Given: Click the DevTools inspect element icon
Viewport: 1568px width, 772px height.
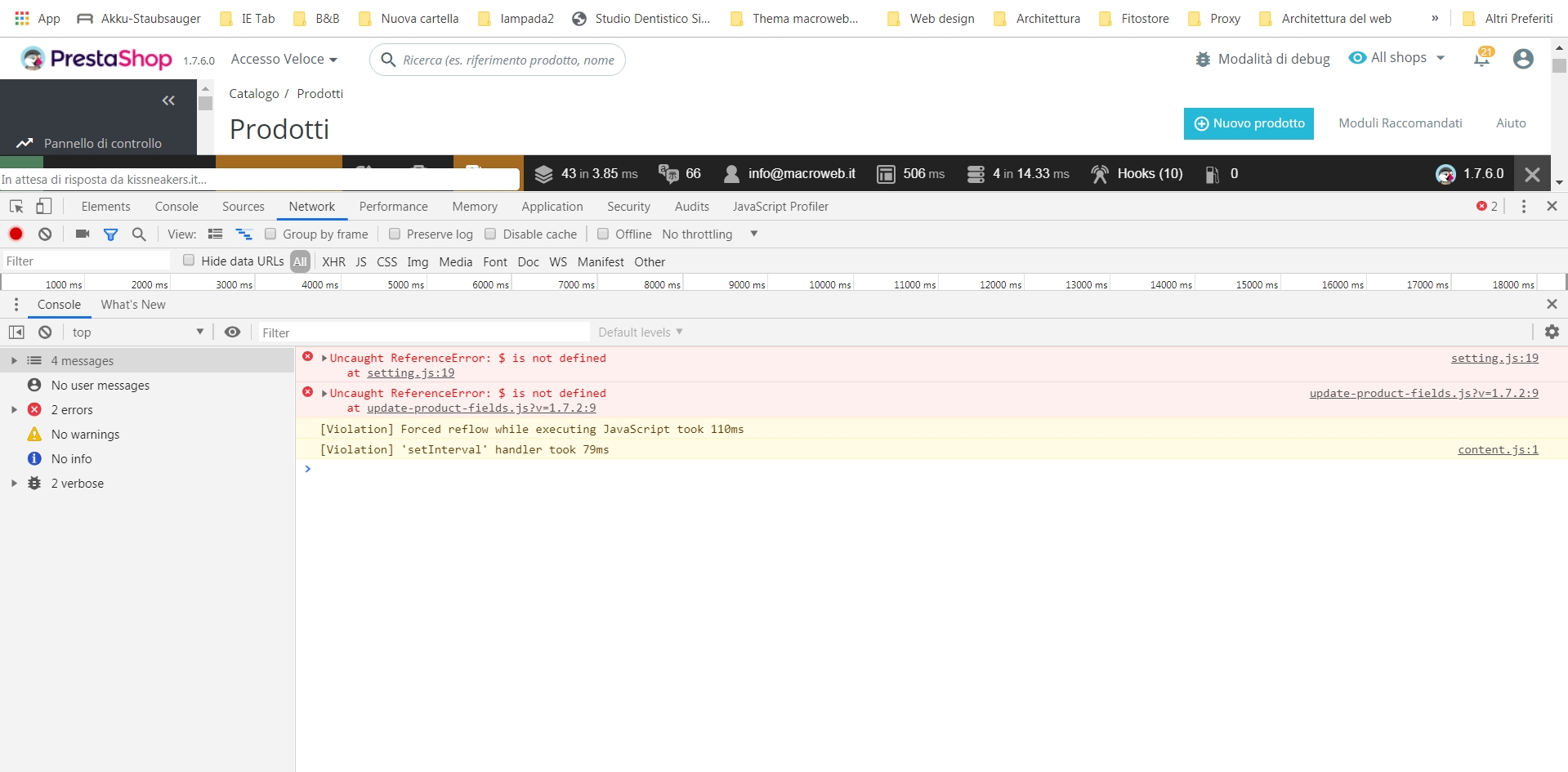Looking at the screenshot, I should click(16, 207).
